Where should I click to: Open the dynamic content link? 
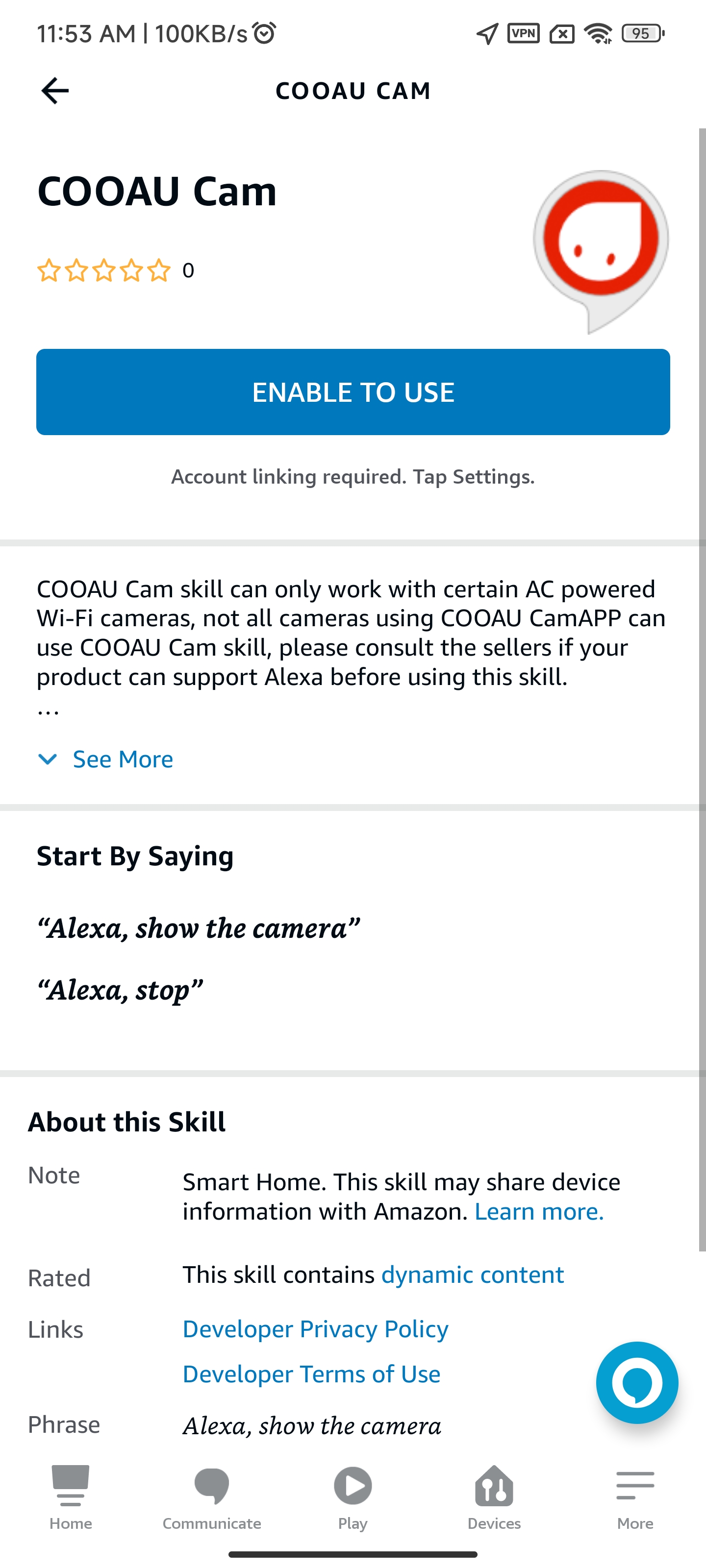[x=473, y=1274]
